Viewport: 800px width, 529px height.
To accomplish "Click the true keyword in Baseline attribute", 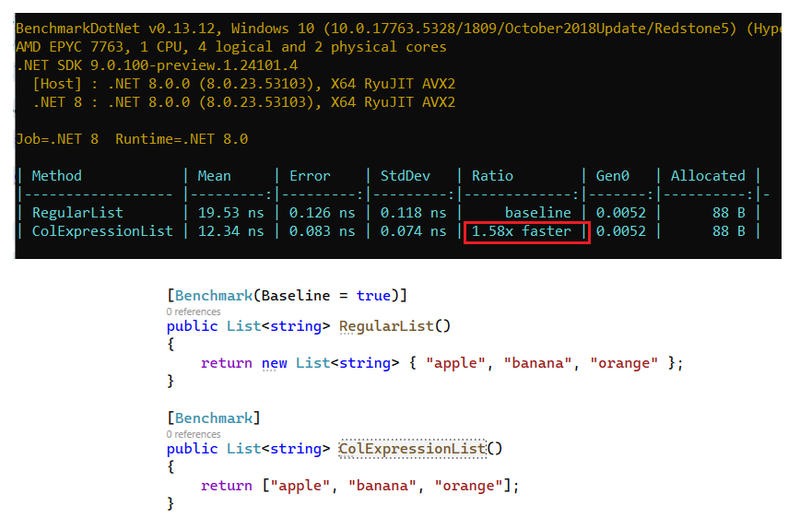I will (373, 295).
